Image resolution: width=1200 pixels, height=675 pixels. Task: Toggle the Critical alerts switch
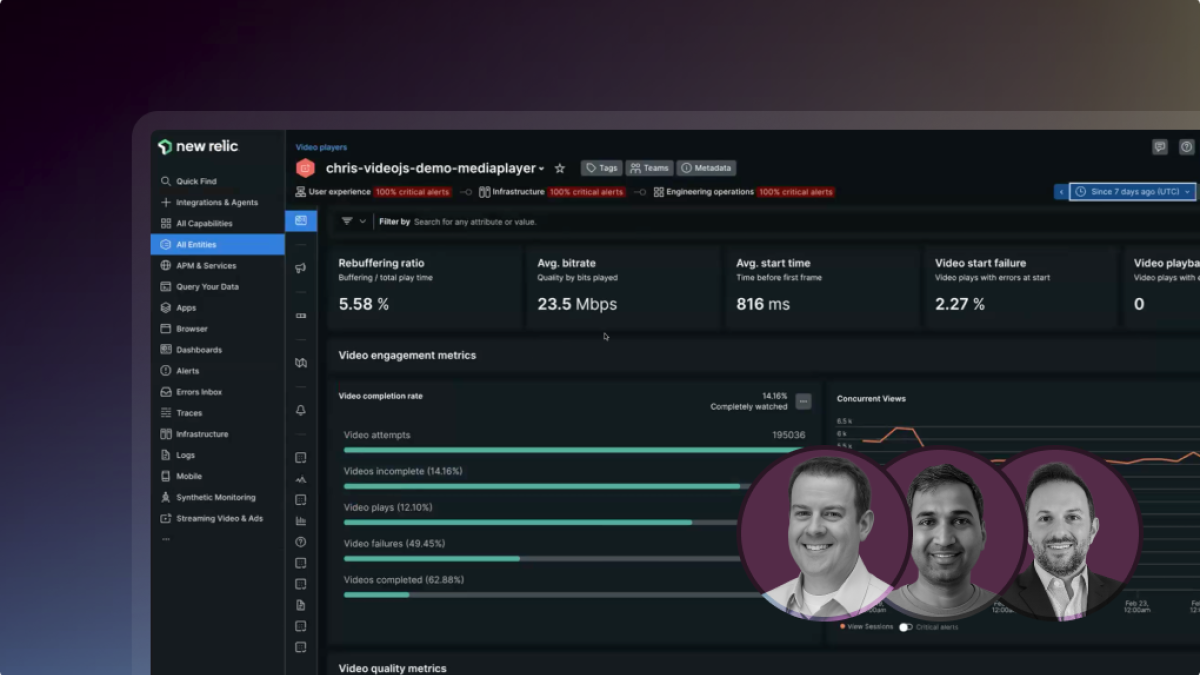[x=906, y=627]
